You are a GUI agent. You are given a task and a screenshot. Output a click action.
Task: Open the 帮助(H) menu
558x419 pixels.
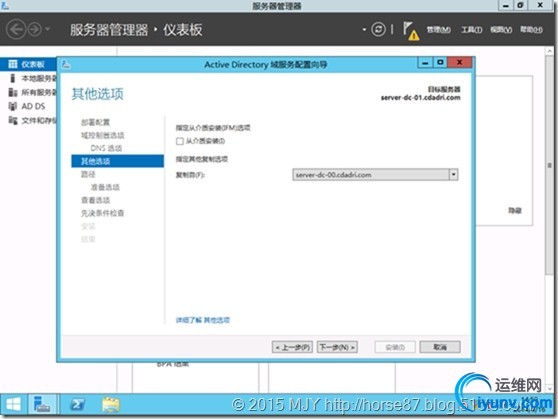[531, 30]
